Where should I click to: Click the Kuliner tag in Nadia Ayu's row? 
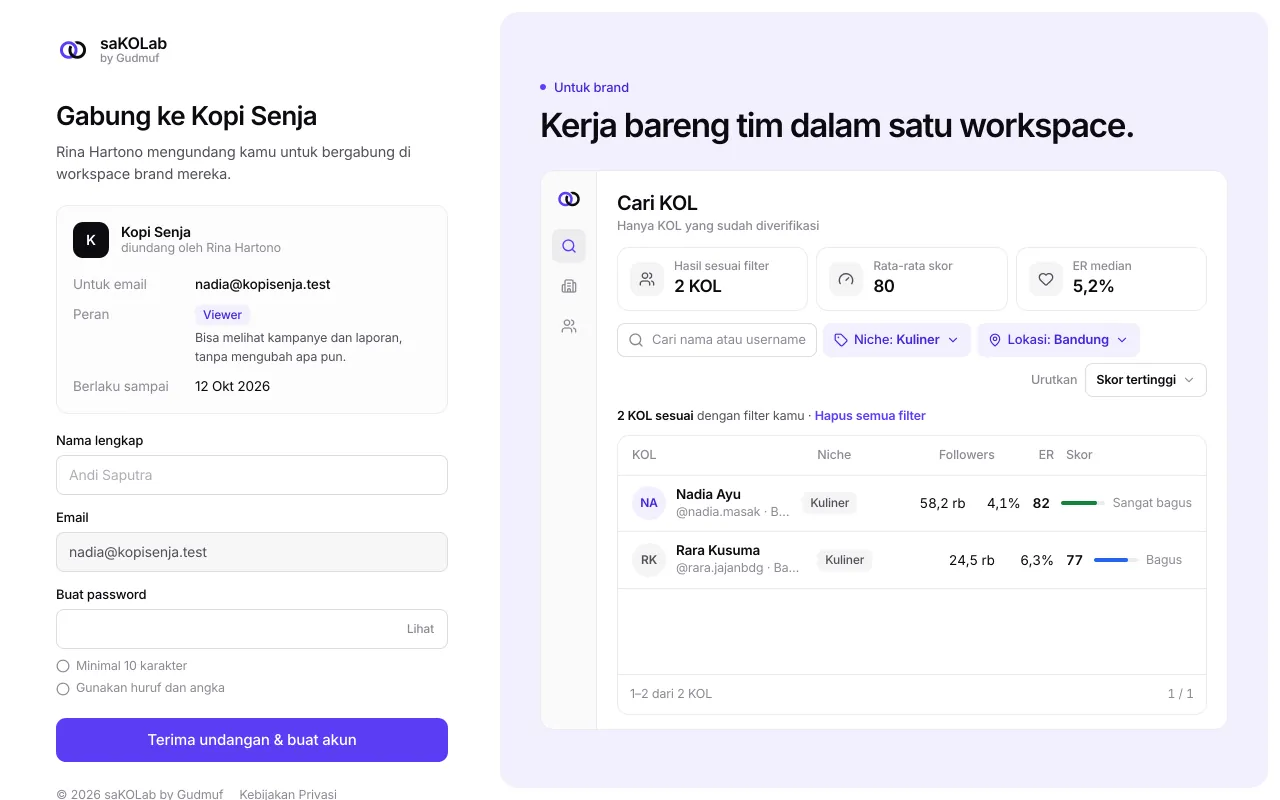click(x=830, y=503)
